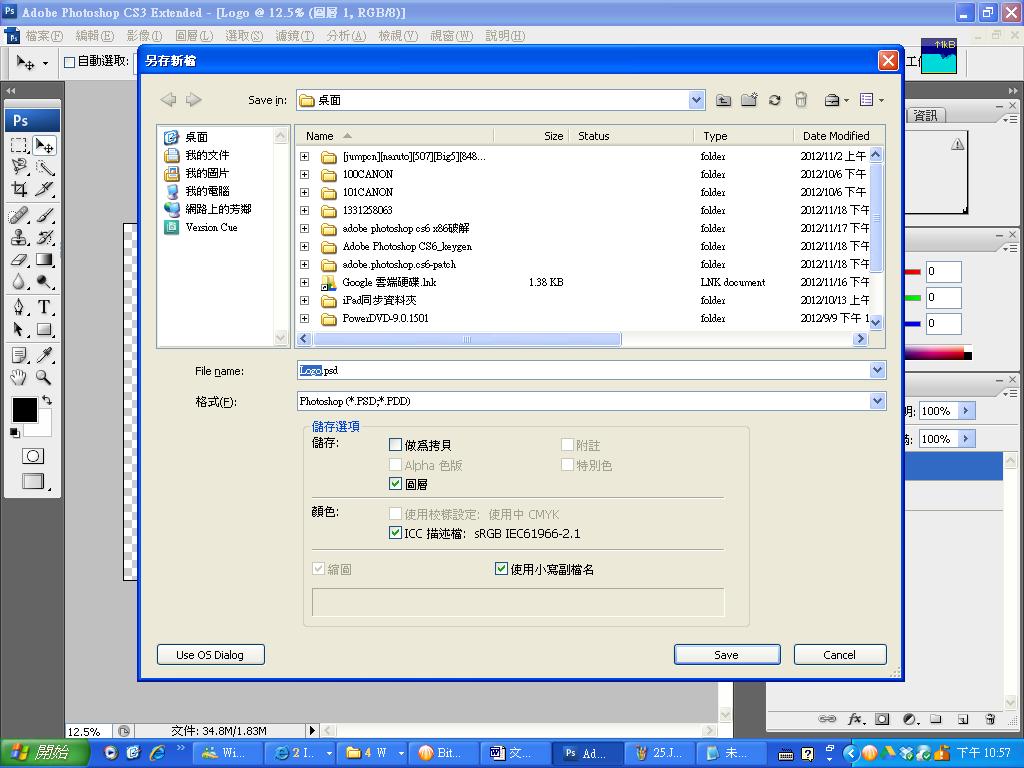Viewport: 1024px width, 768px height.
Task: Swap foreground and background colors
Action: [47, 400]
